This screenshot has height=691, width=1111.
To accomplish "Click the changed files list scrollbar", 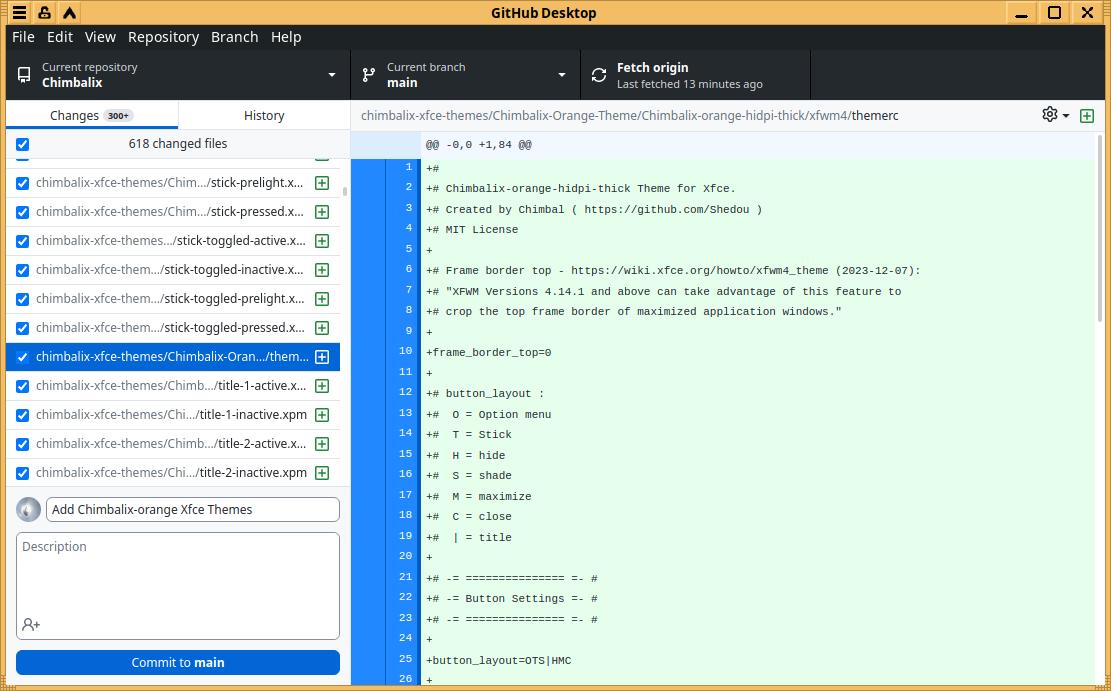I will pyautogui.click(x=345, y=190).
